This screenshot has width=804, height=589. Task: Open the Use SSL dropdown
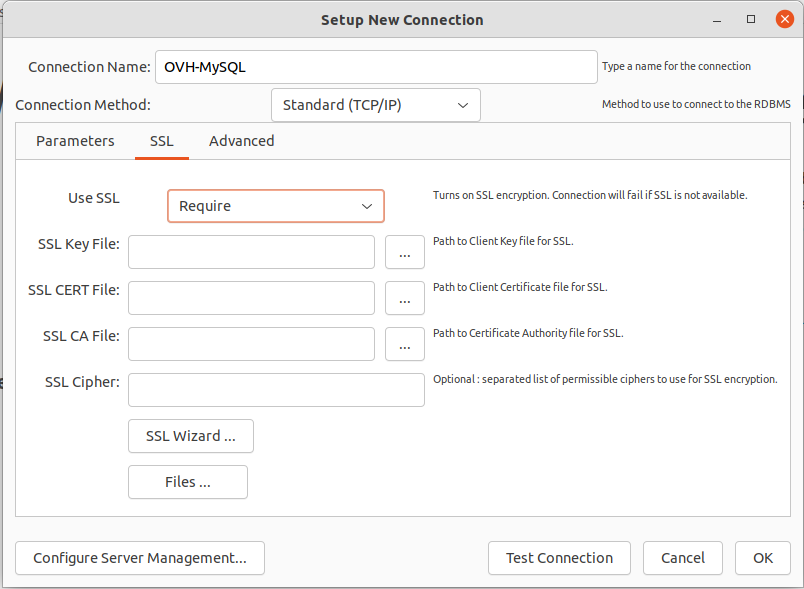click(276, 206)
